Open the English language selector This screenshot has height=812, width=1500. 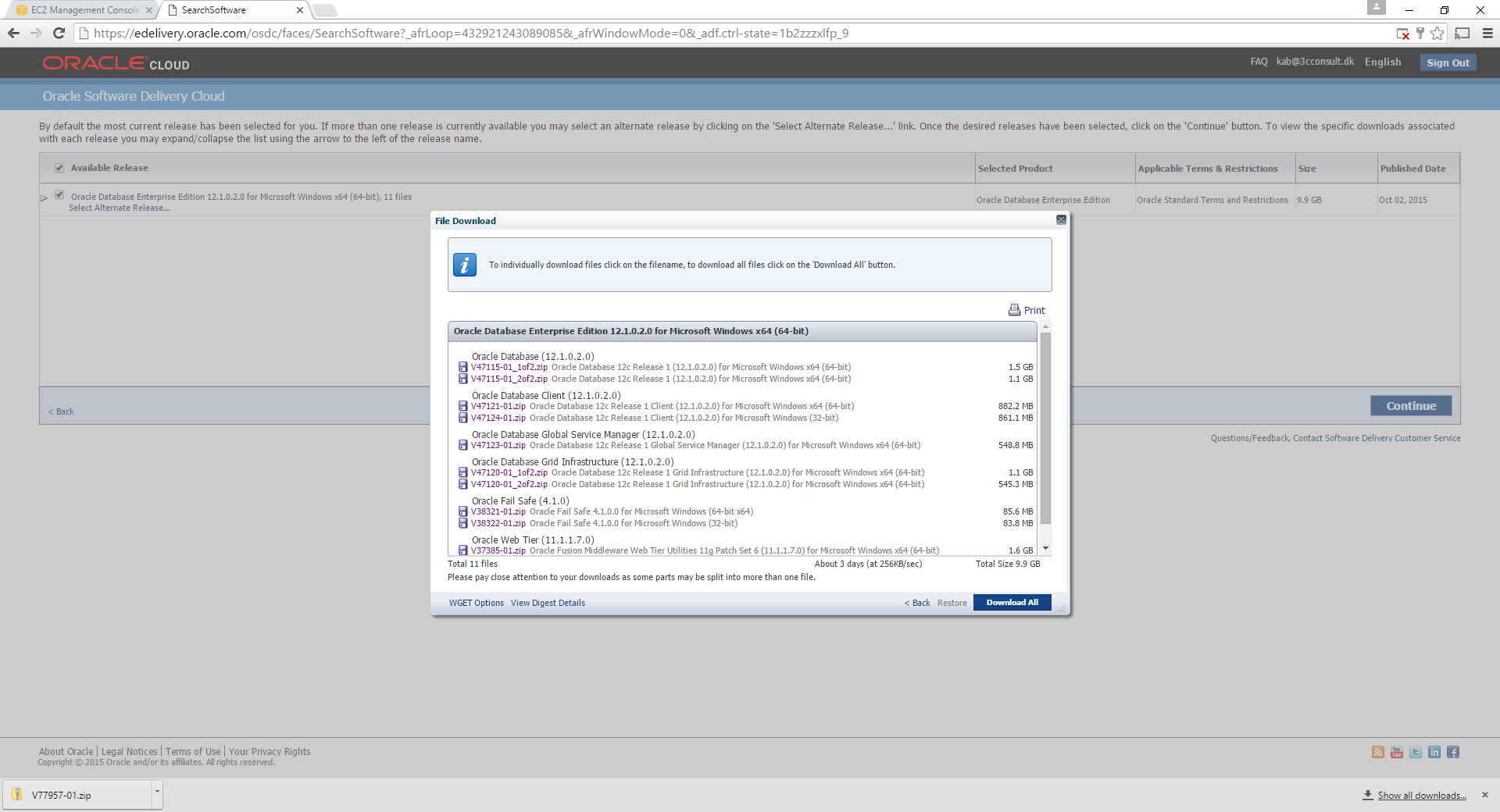pos(1382,62)
